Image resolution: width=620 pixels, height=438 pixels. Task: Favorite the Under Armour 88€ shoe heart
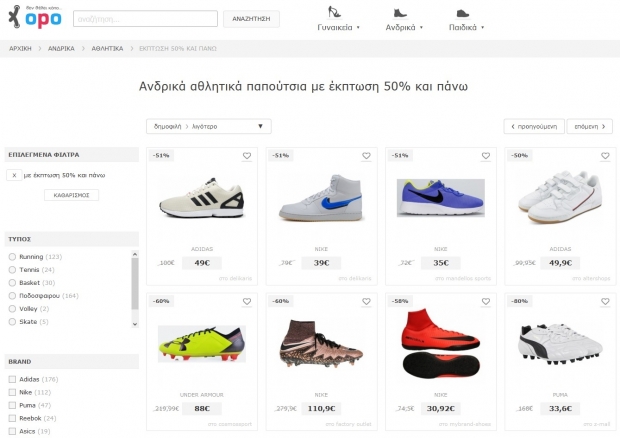[x=247, y=302]
